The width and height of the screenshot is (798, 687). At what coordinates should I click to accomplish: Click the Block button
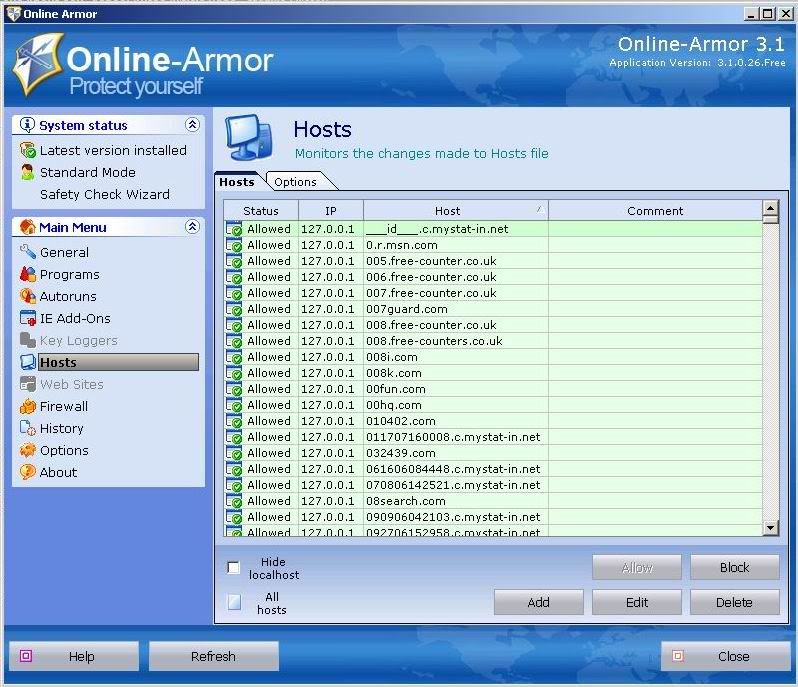734,567
